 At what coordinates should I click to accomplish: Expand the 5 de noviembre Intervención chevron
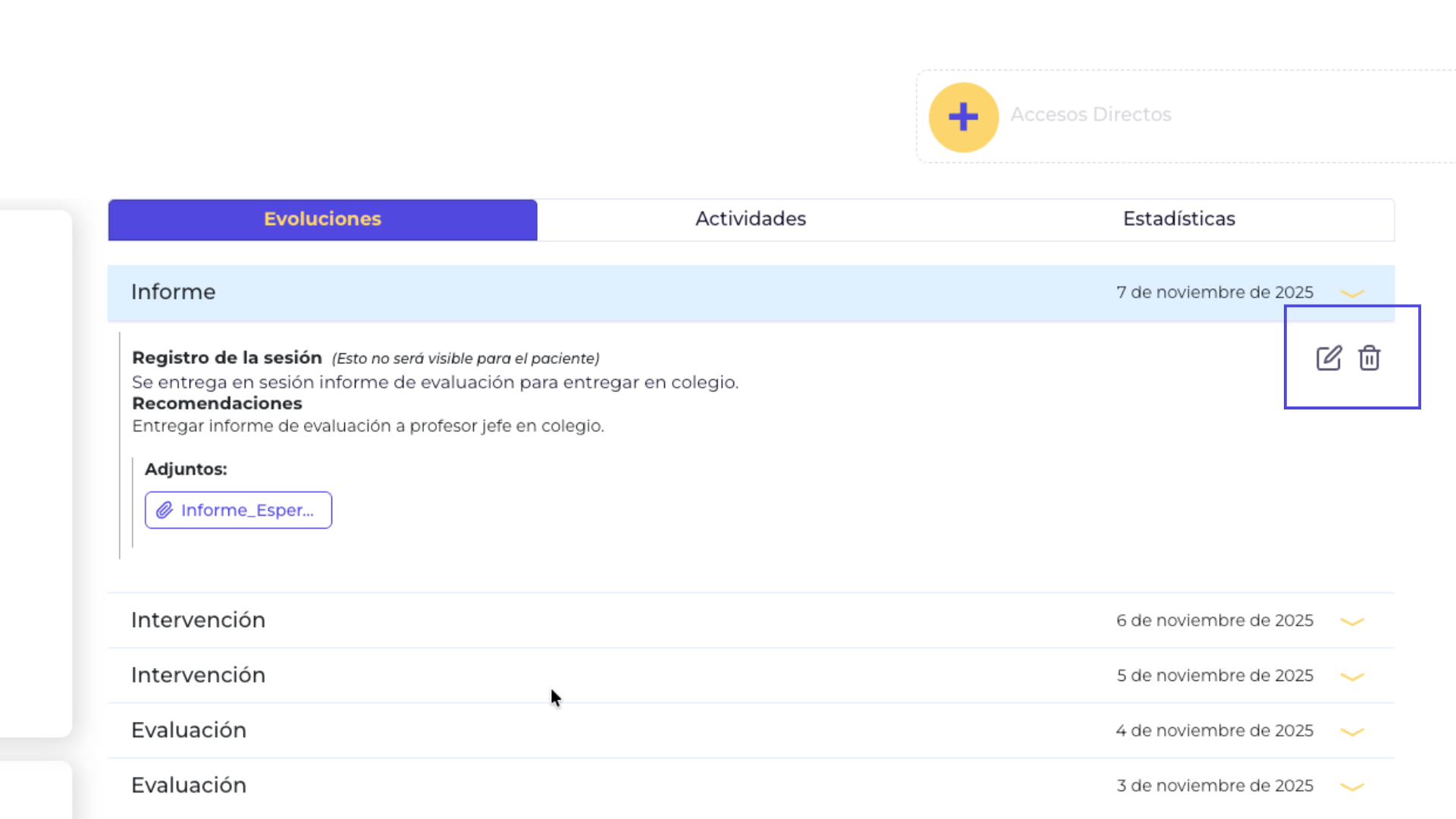[1351, 676]
